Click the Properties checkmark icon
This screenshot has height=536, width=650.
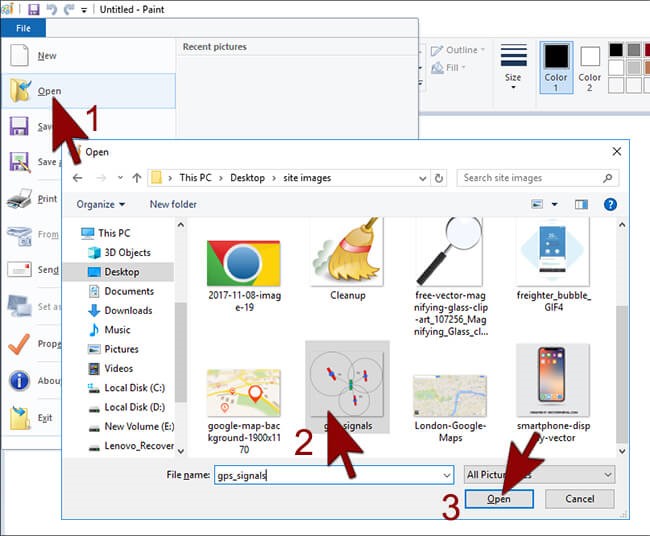pos(19,344)
